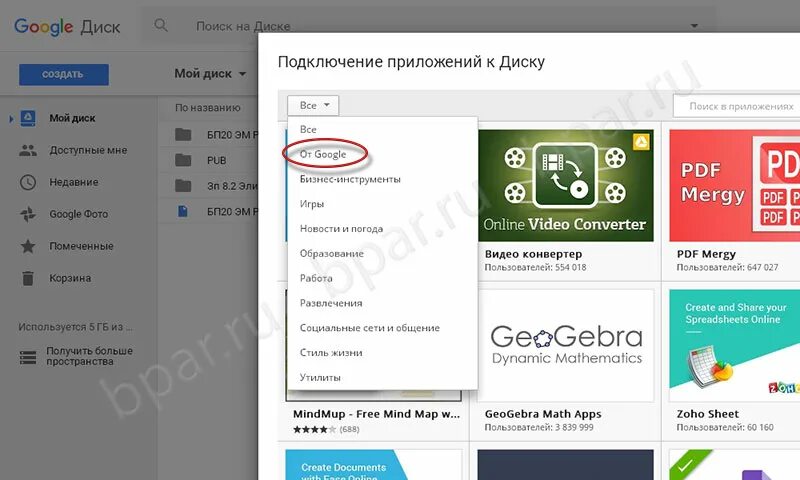Open Недавние in sidebar
The image size is (800, 480).
click(73, 182)
